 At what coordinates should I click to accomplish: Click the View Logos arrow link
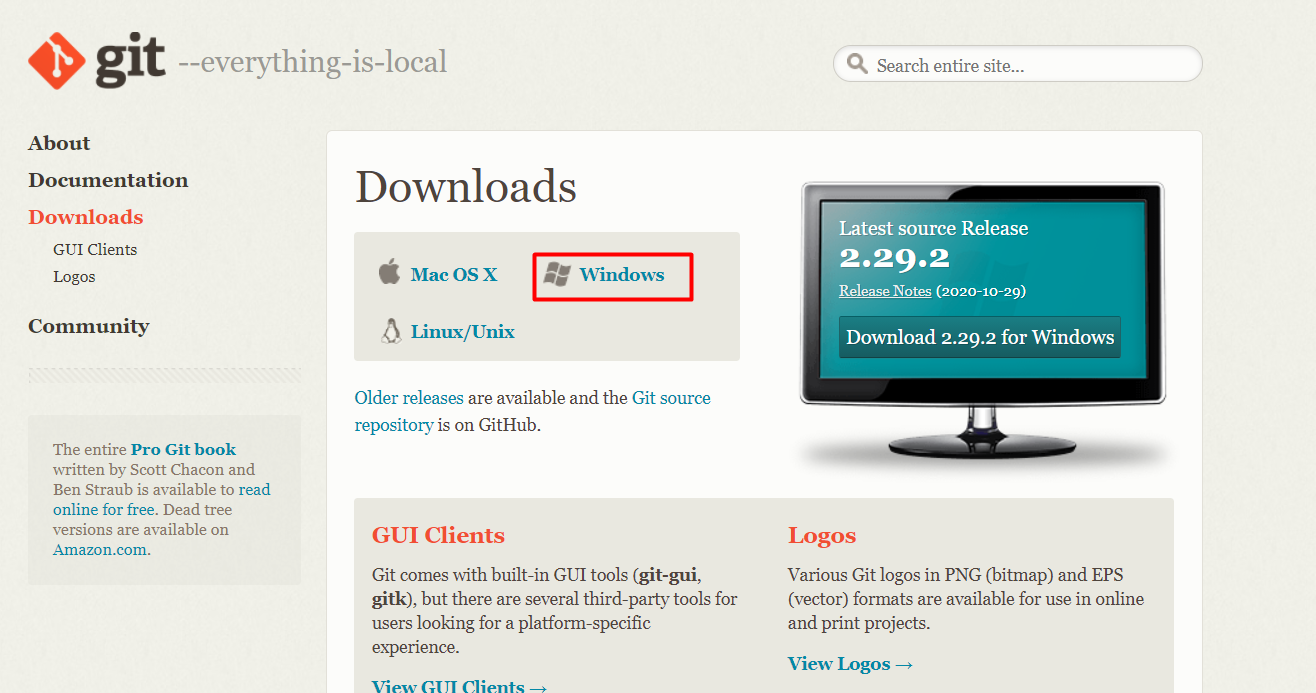pyautogui.click(x=850, y=664)
